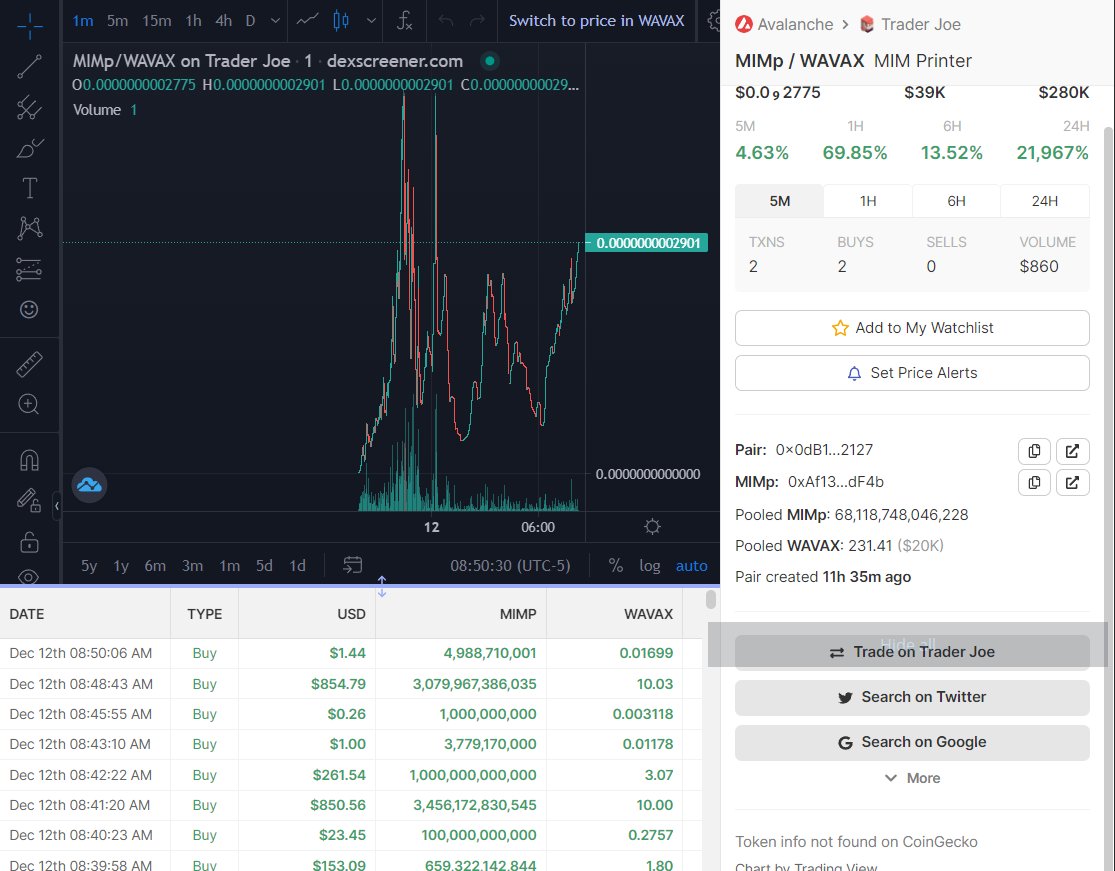The image size is (1115, 871).
Task: Select the ruler measure tool
Action: pyautogui.click(x=29, y=364)
